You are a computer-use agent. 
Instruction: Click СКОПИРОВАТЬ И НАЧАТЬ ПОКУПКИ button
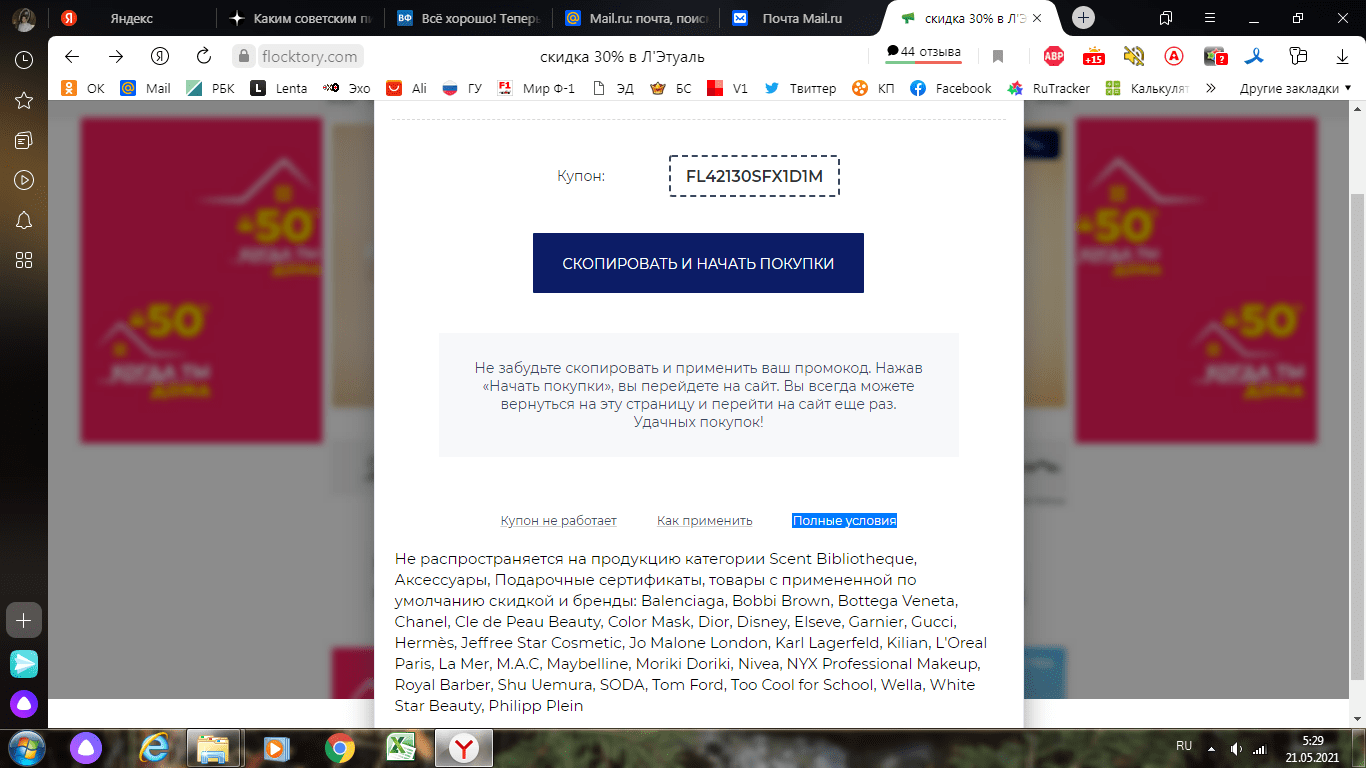(x=698, y=263)
